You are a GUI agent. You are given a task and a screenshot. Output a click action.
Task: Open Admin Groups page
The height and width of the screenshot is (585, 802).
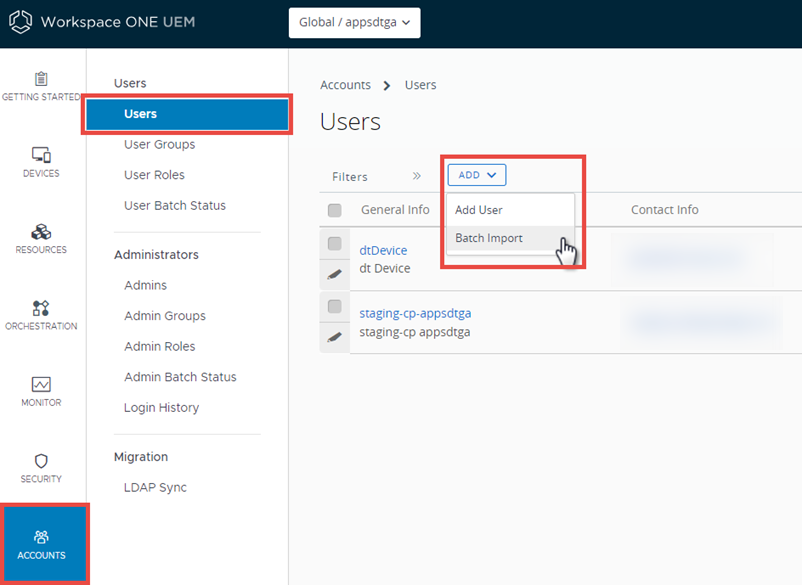pyautogui.click(x=165, y=316)
